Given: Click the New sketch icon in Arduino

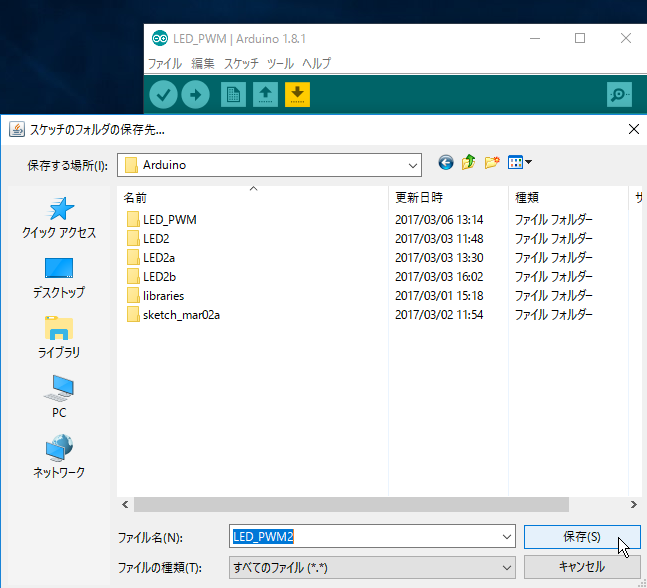Looking at the screenshot, I should click(233, 94).
